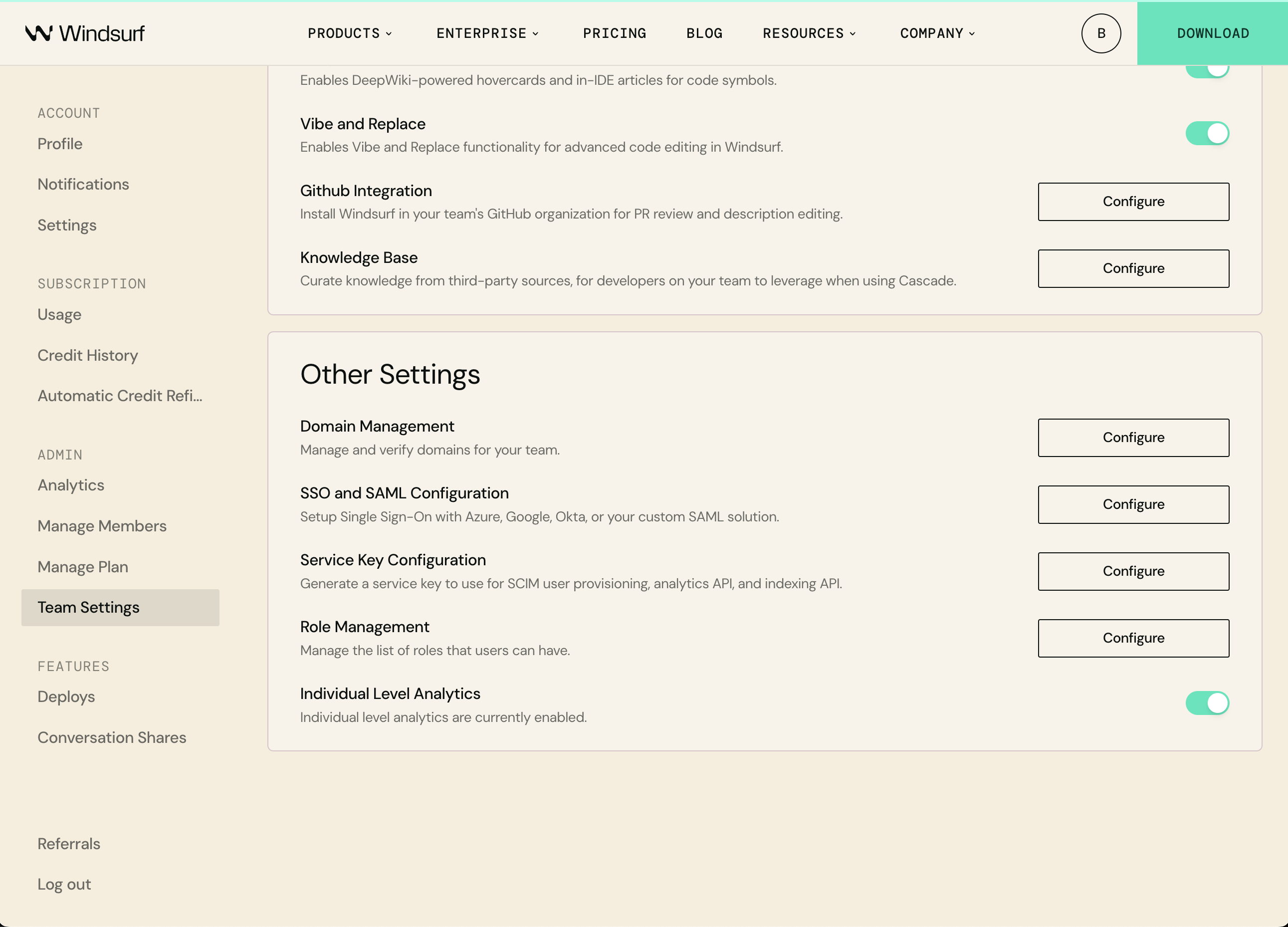Viewport: 1288px width, 927px height.
Task: Click the Download button
Action: [x=1213, y=33]
